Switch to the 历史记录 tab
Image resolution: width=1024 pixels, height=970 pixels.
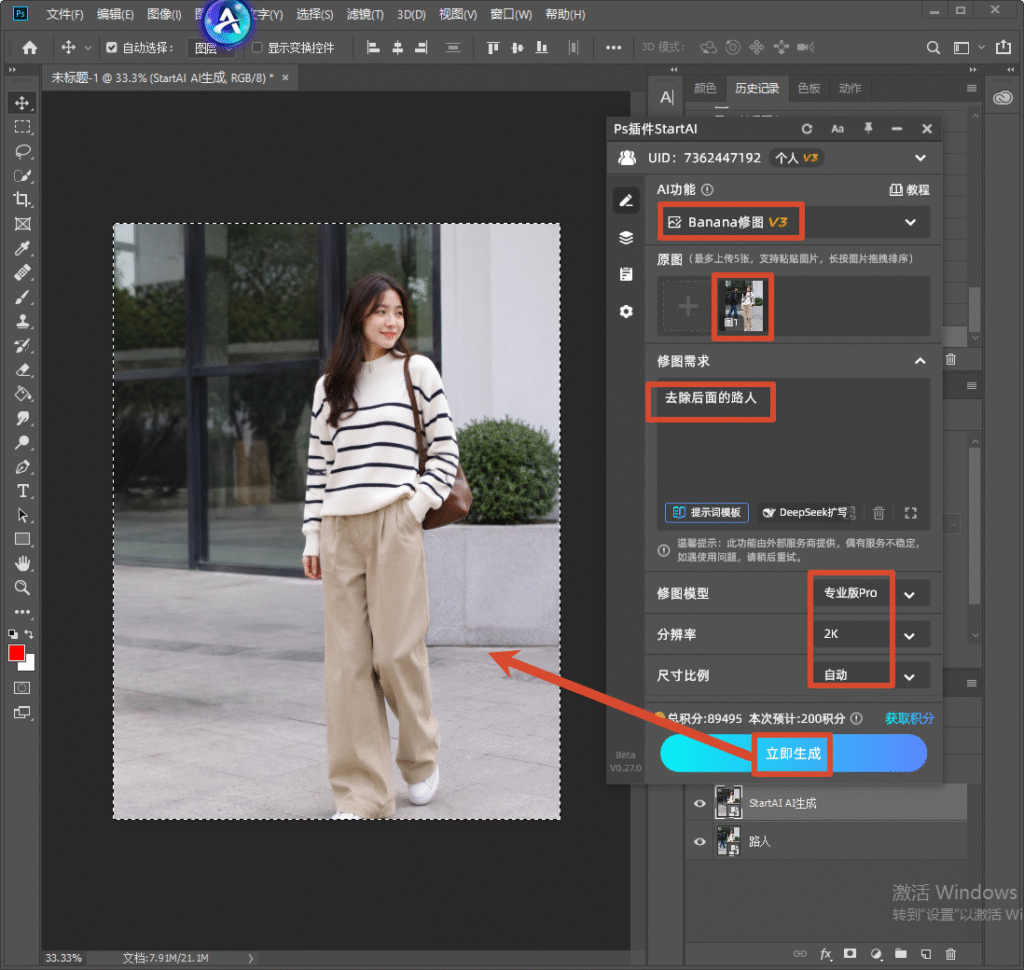tap(757, 88)
